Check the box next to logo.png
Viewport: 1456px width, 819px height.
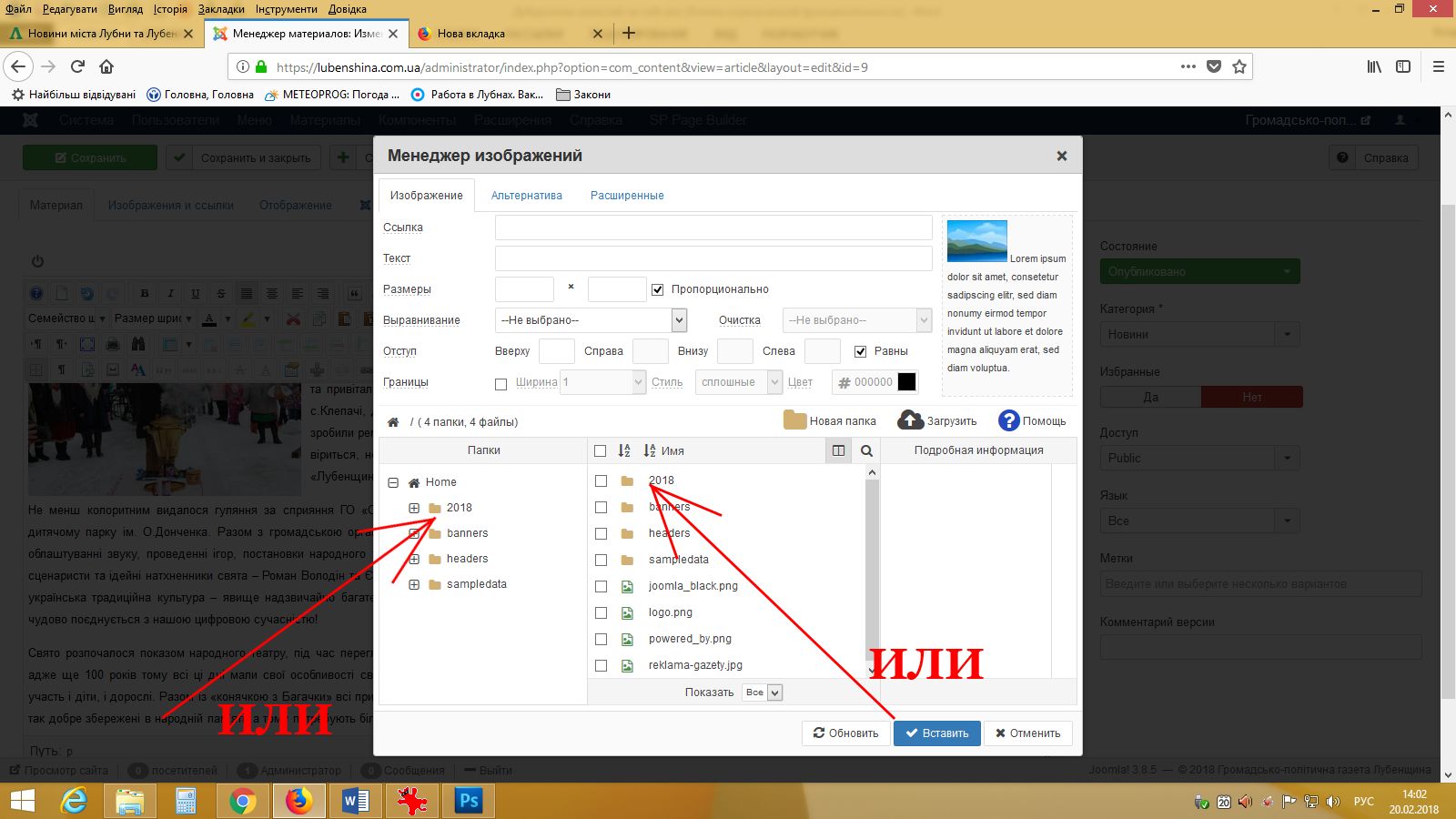tap(601, 612)
